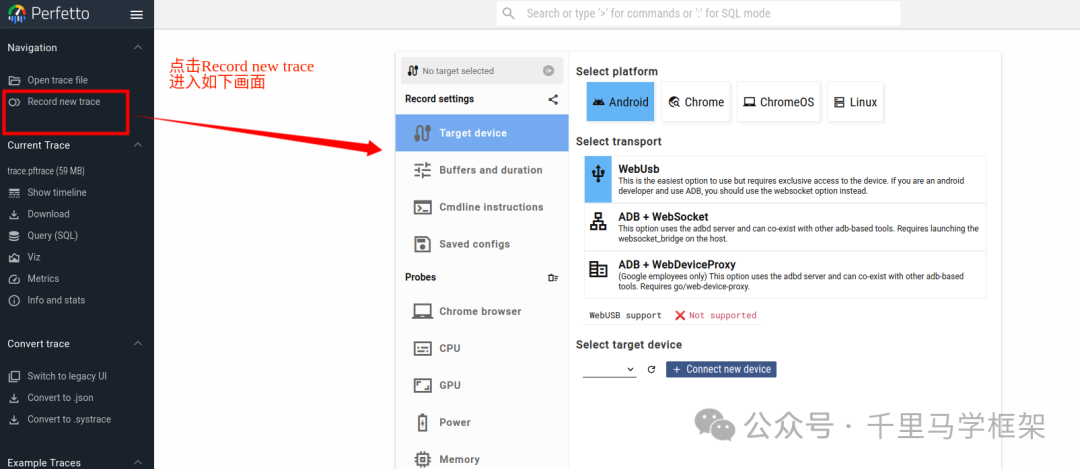Open Buffers and duration settings
The width and height of the screenshot is (1080, 469).
482,170
